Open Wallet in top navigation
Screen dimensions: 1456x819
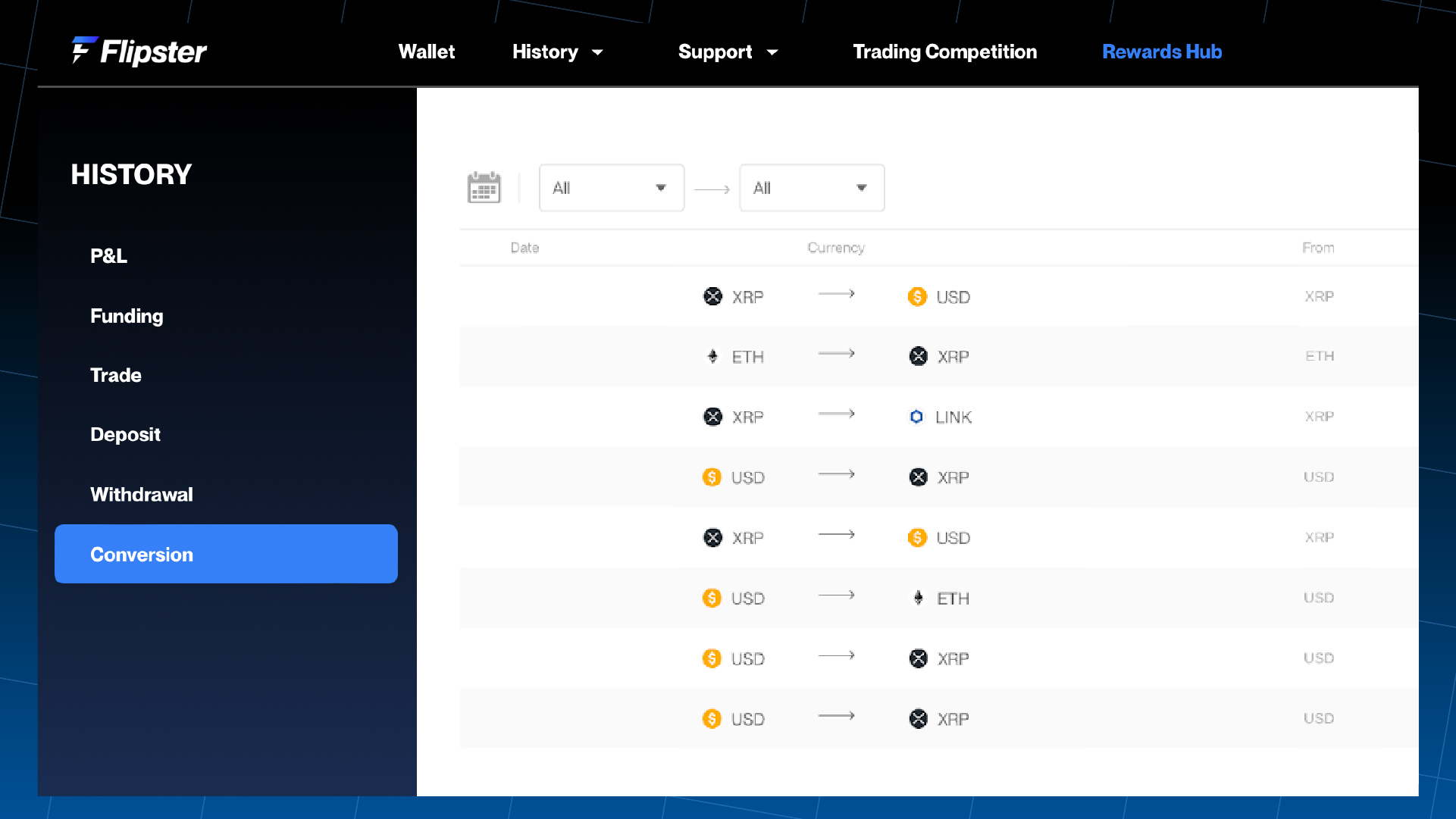(x=427, y=52)
